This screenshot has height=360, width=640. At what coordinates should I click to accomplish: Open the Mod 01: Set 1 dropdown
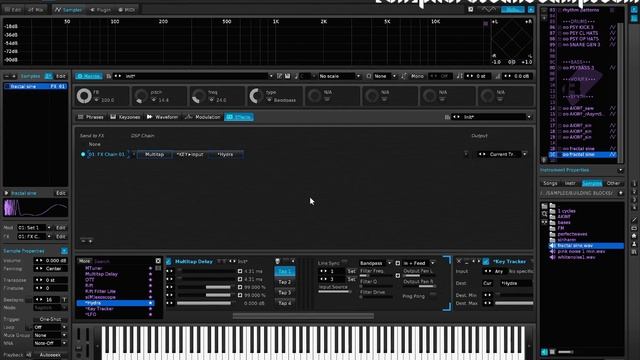[34, 228]
